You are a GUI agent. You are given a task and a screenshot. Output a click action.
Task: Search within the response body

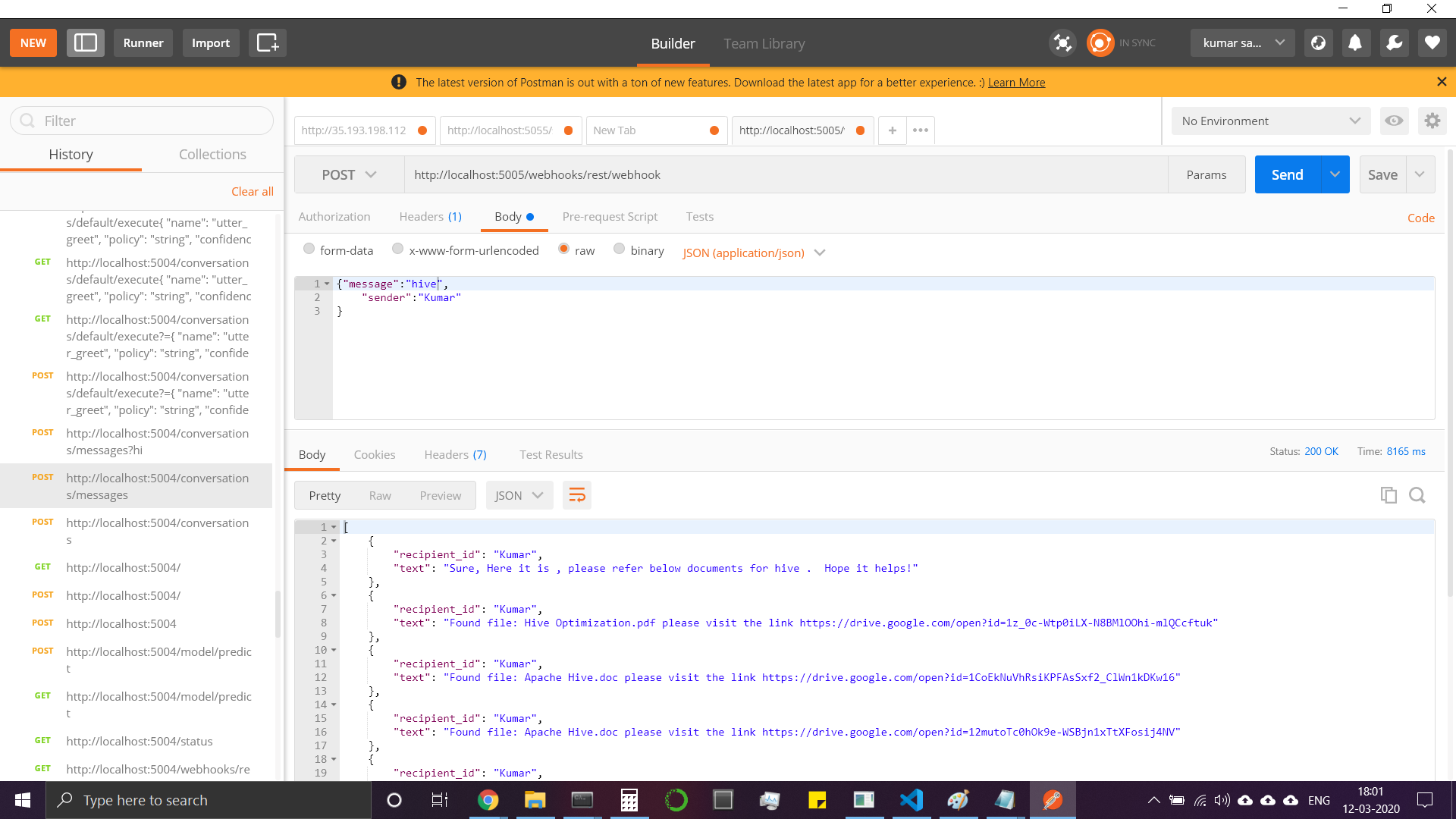(1417, 495)
